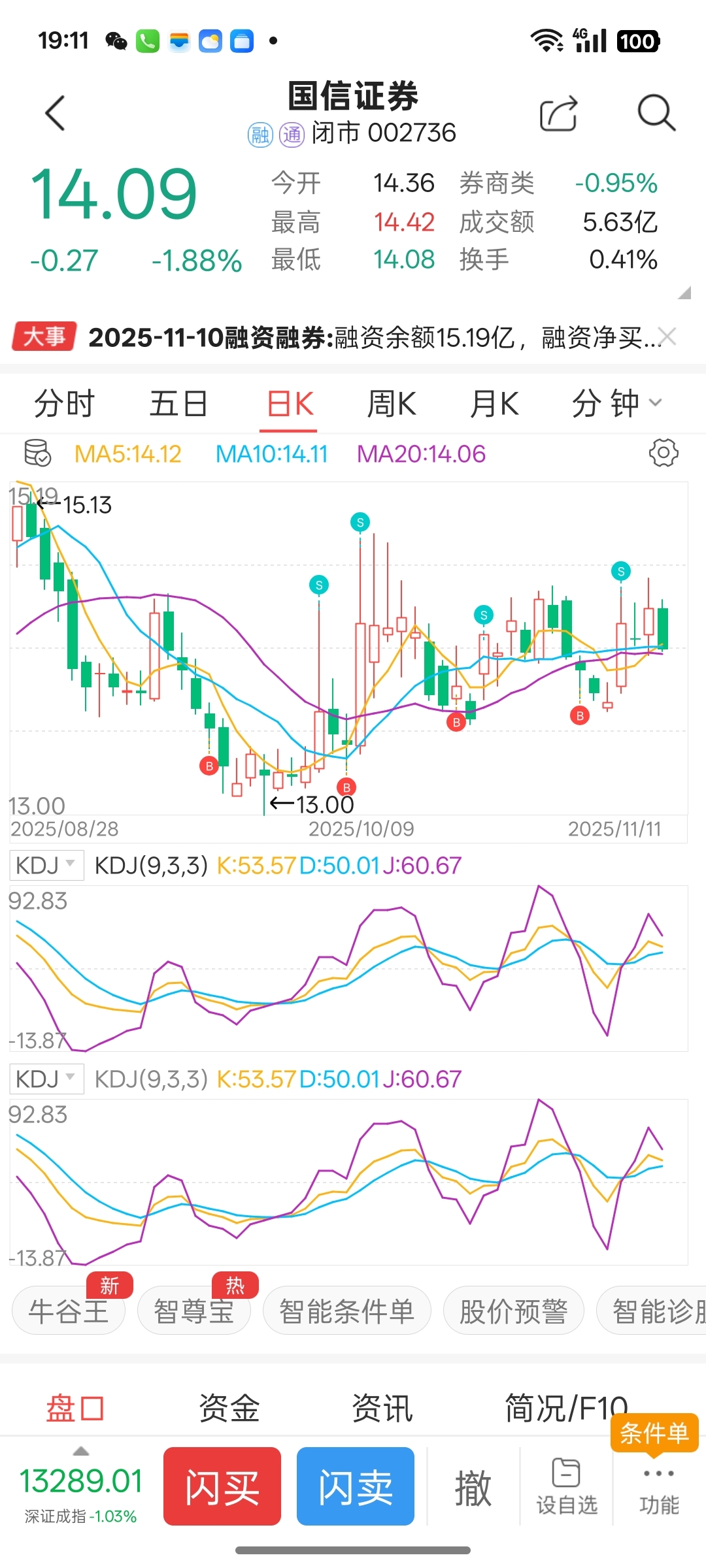Image resolution: width=706 pixels, height=1568 pixels.
Task: Tap battery indicator in status bar
Action: [638, 41]
